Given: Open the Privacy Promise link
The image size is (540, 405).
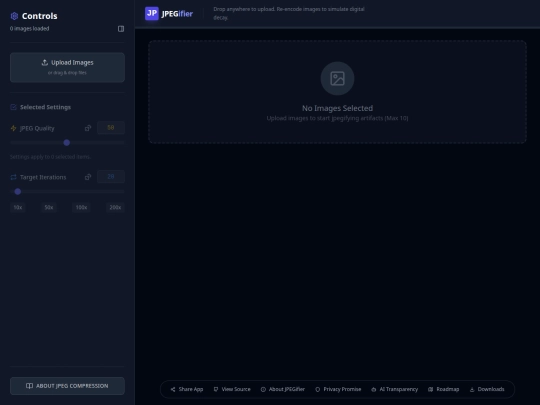Looking at the screenshot, I should point(338,389).
